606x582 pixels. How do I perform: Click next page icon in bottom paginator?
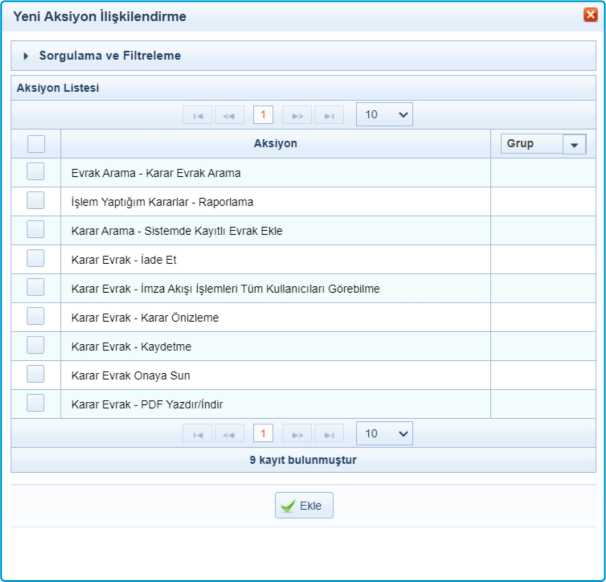(x=296, y=434)
